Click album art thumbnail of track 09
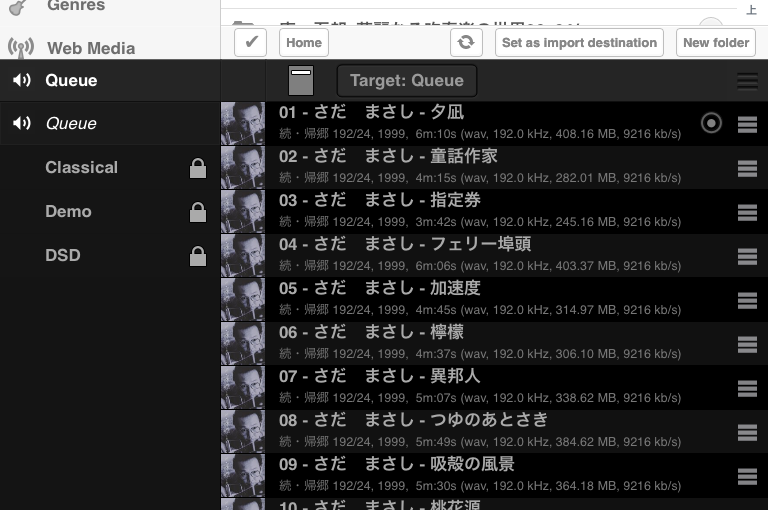Viewport: 768px width, 510px height. [x=243, y=475]
